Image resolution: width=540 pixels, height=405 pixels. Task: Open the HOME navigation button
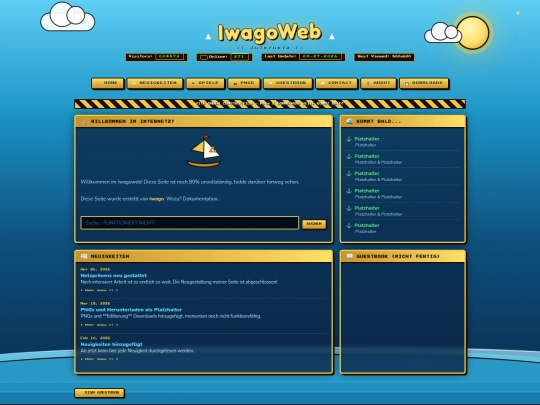point(108,83)
